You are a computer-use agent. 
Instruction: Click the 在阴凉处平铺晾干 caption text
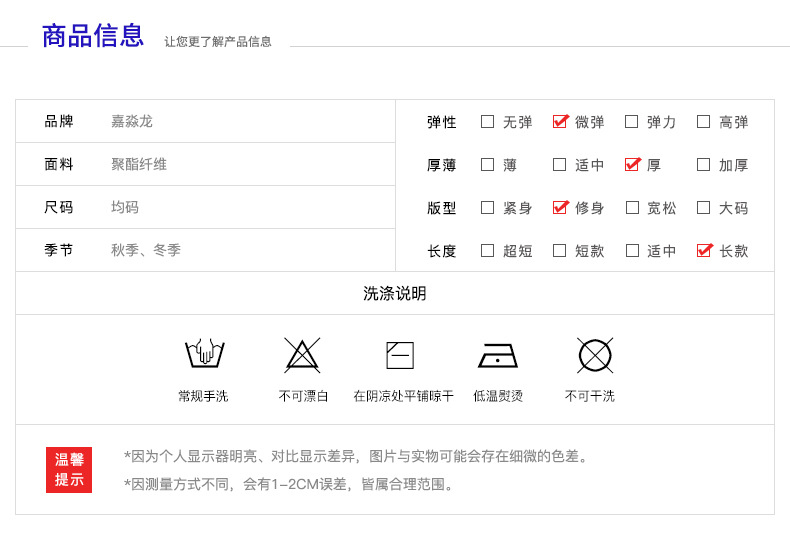pyautogui.click(x=404, y=396)
